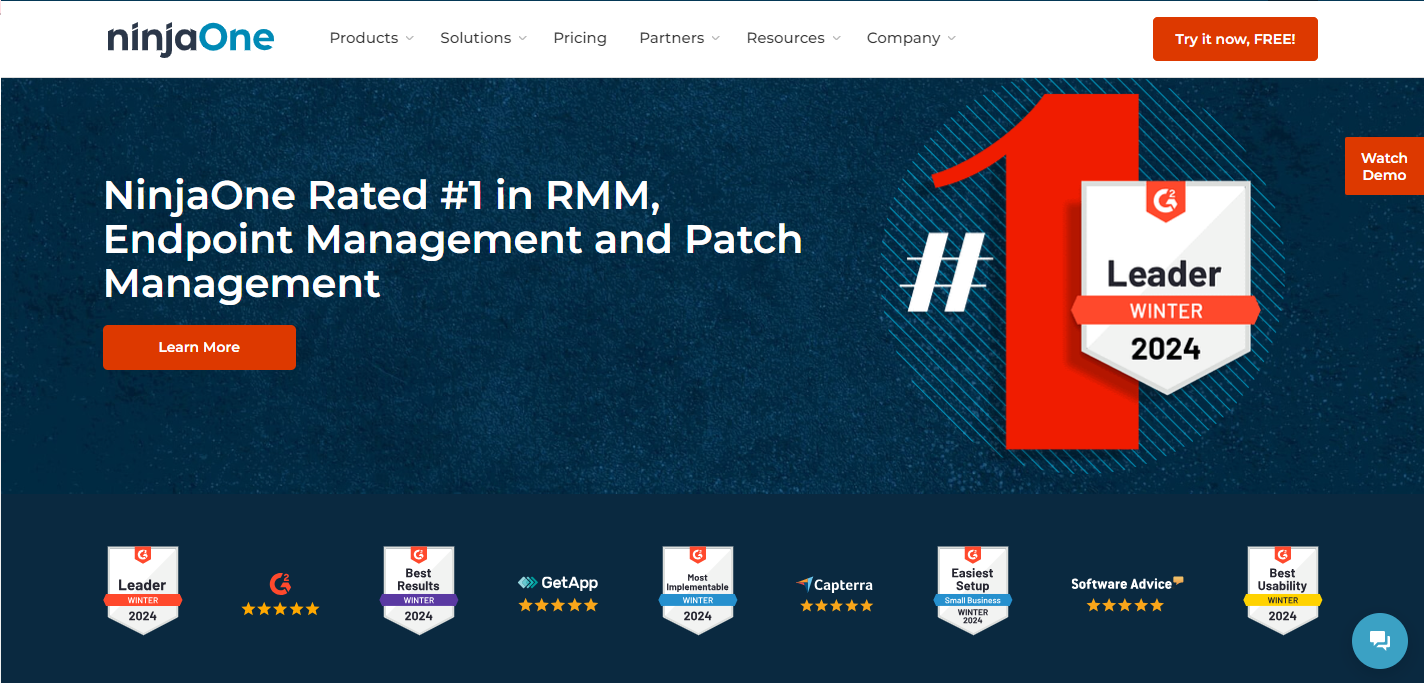The width and height of the screenshot is (1424, 683).
Task: Expand the Company menu chevron
Action: 951,38
